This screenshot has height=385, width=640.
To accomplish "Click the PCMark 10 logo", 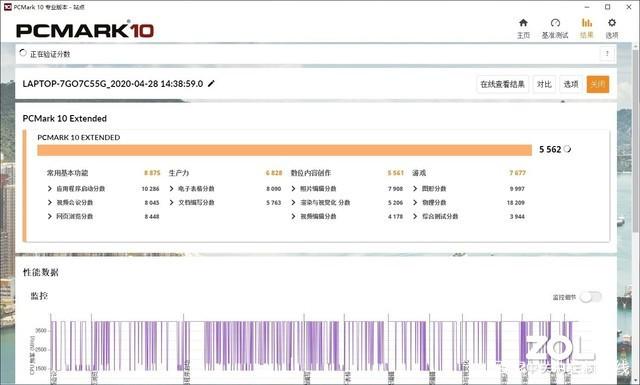I will (85, 30).
